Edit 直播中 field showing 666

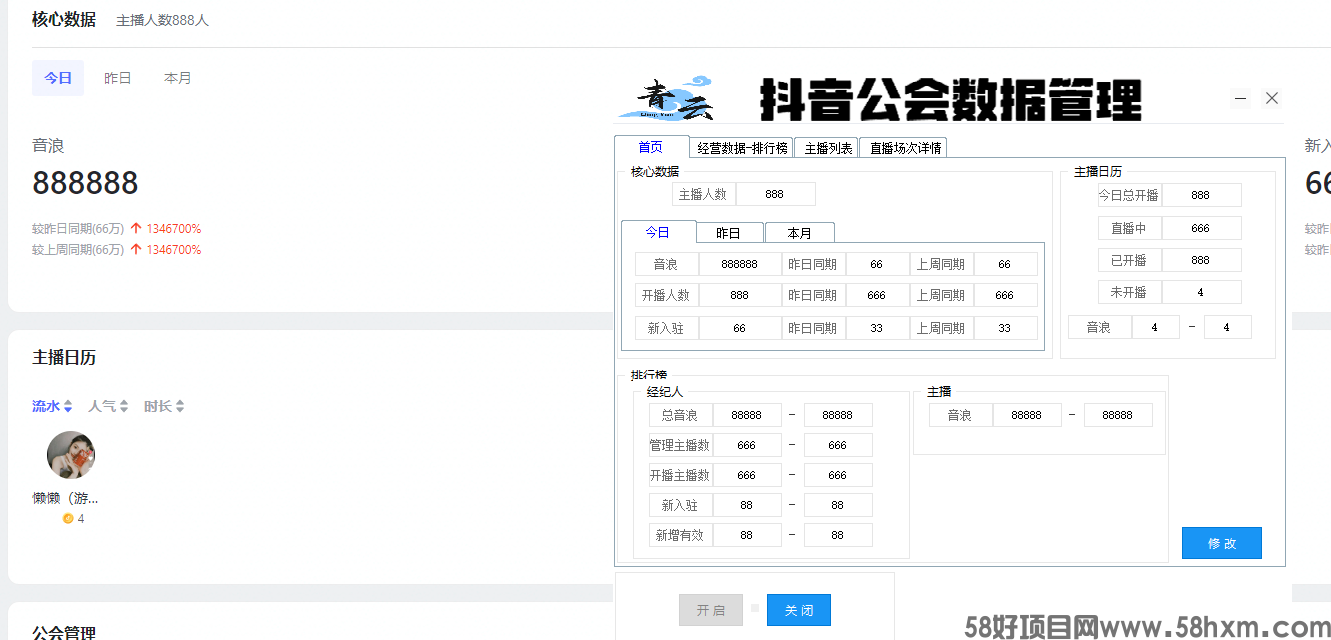(x=1201, y=228)
